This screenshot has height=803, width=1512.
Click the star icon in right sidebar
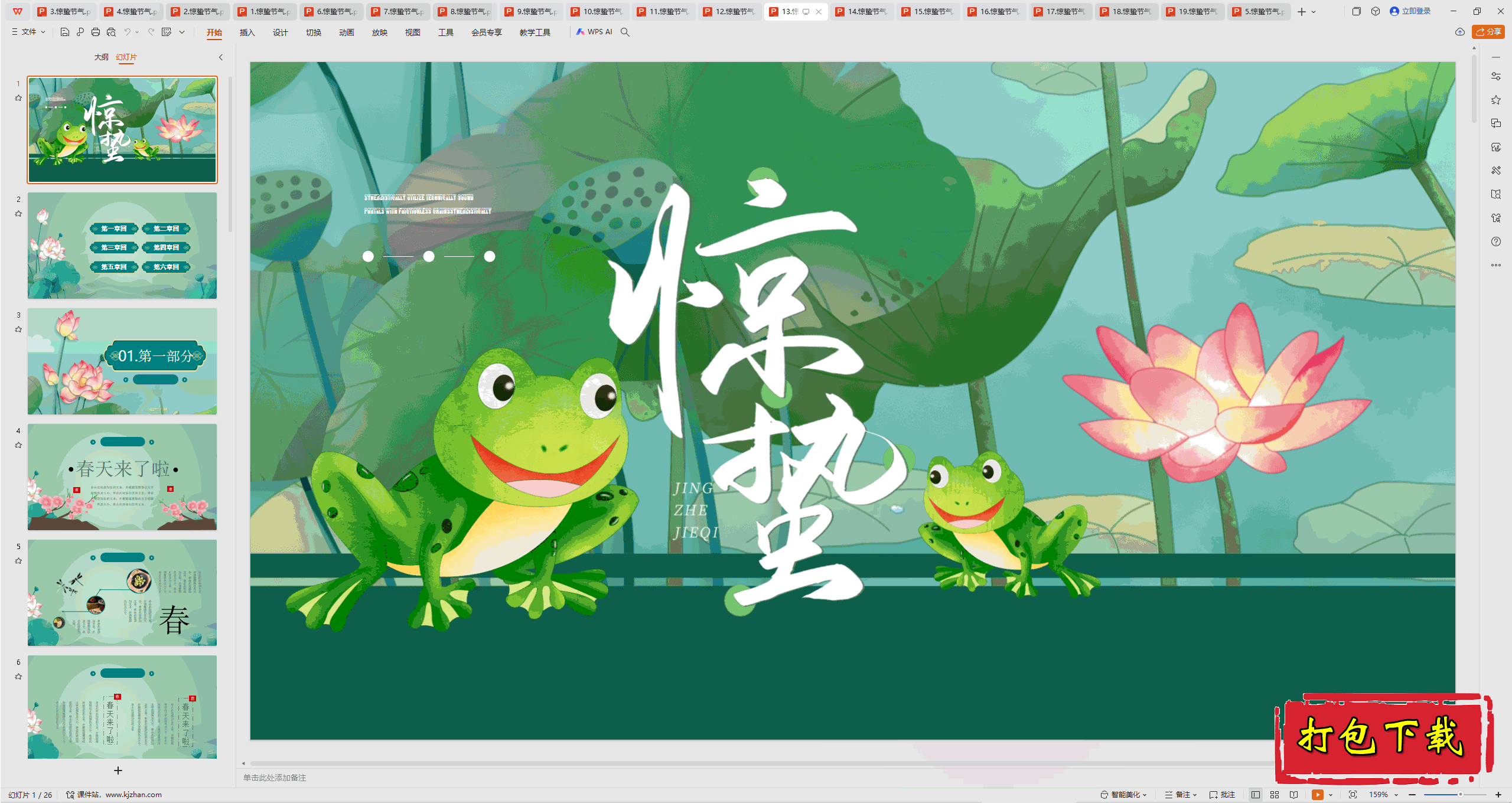click(1496, 100)
